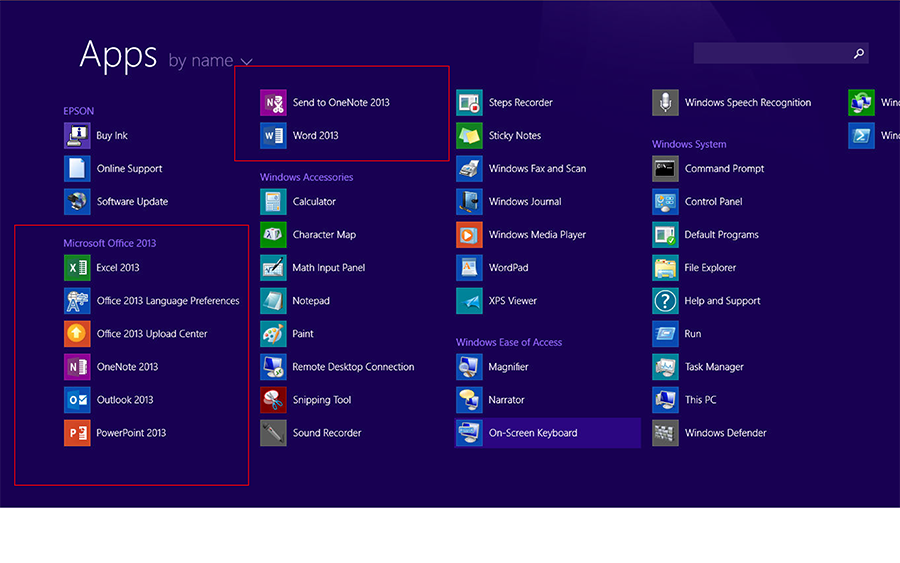900x563 pixels.
Task: Open the Help and Support question-mark icon
Action: [665, 301]
